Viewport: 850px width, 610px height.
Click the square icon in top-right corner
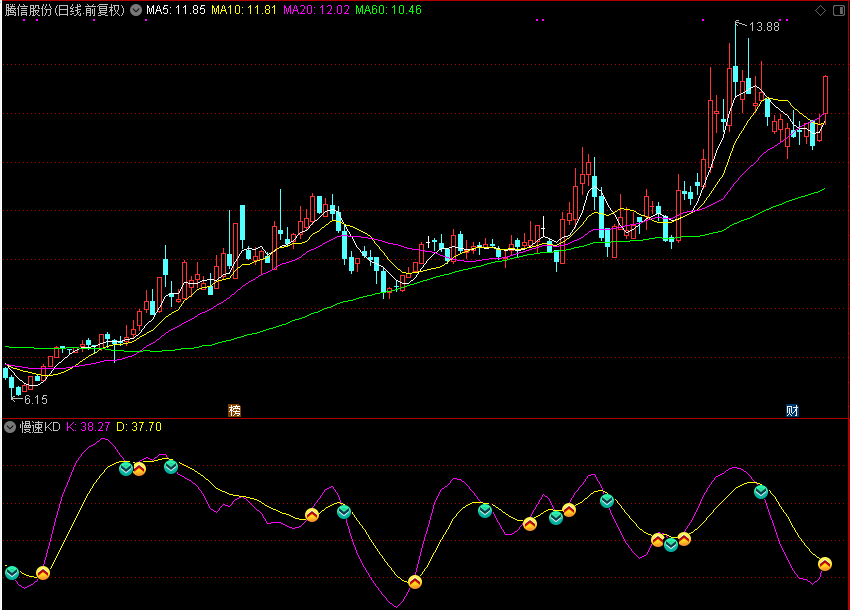[x=838, y=10]
